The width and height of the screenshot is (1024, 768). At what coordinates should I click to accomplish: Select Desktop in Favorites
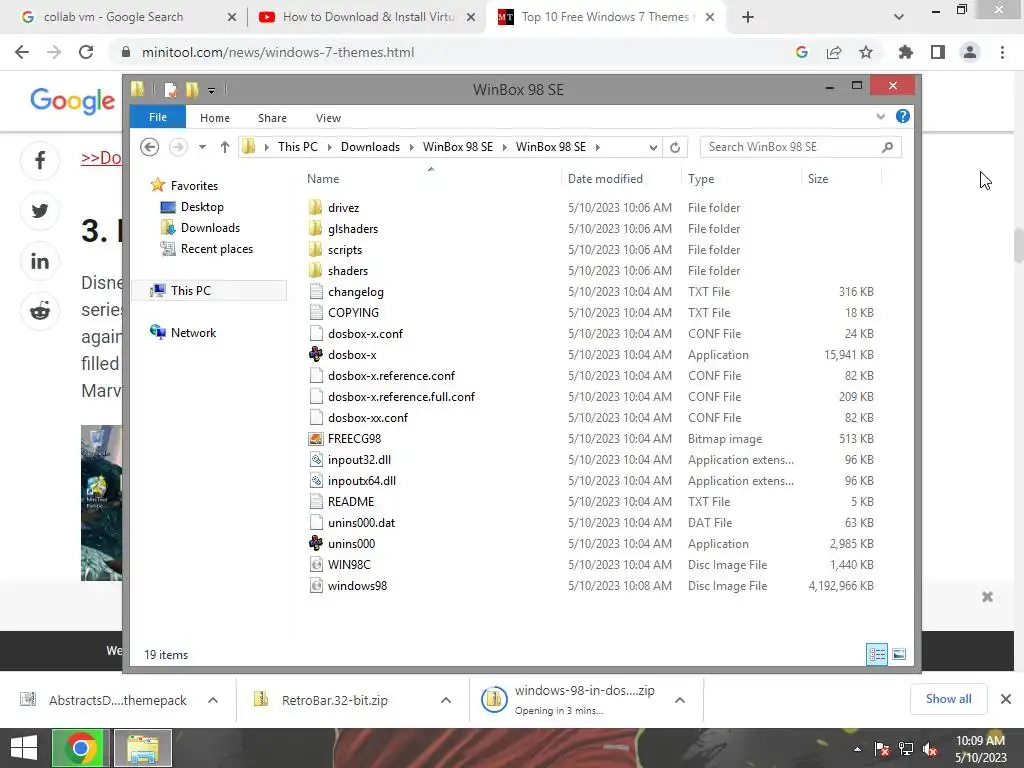(x=202, y=207)
